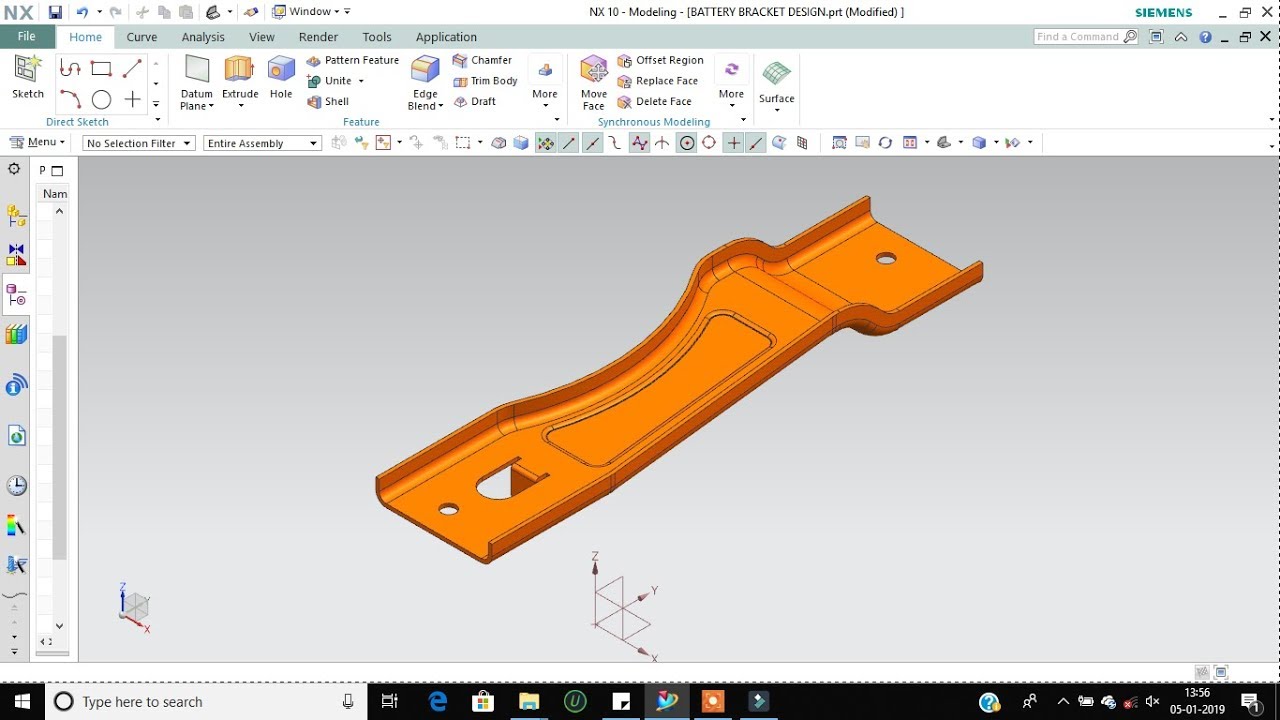Viewport: 1280px width, 720px height.
Task: Open the History clock sidebar icon
Action: coord(16,486)
